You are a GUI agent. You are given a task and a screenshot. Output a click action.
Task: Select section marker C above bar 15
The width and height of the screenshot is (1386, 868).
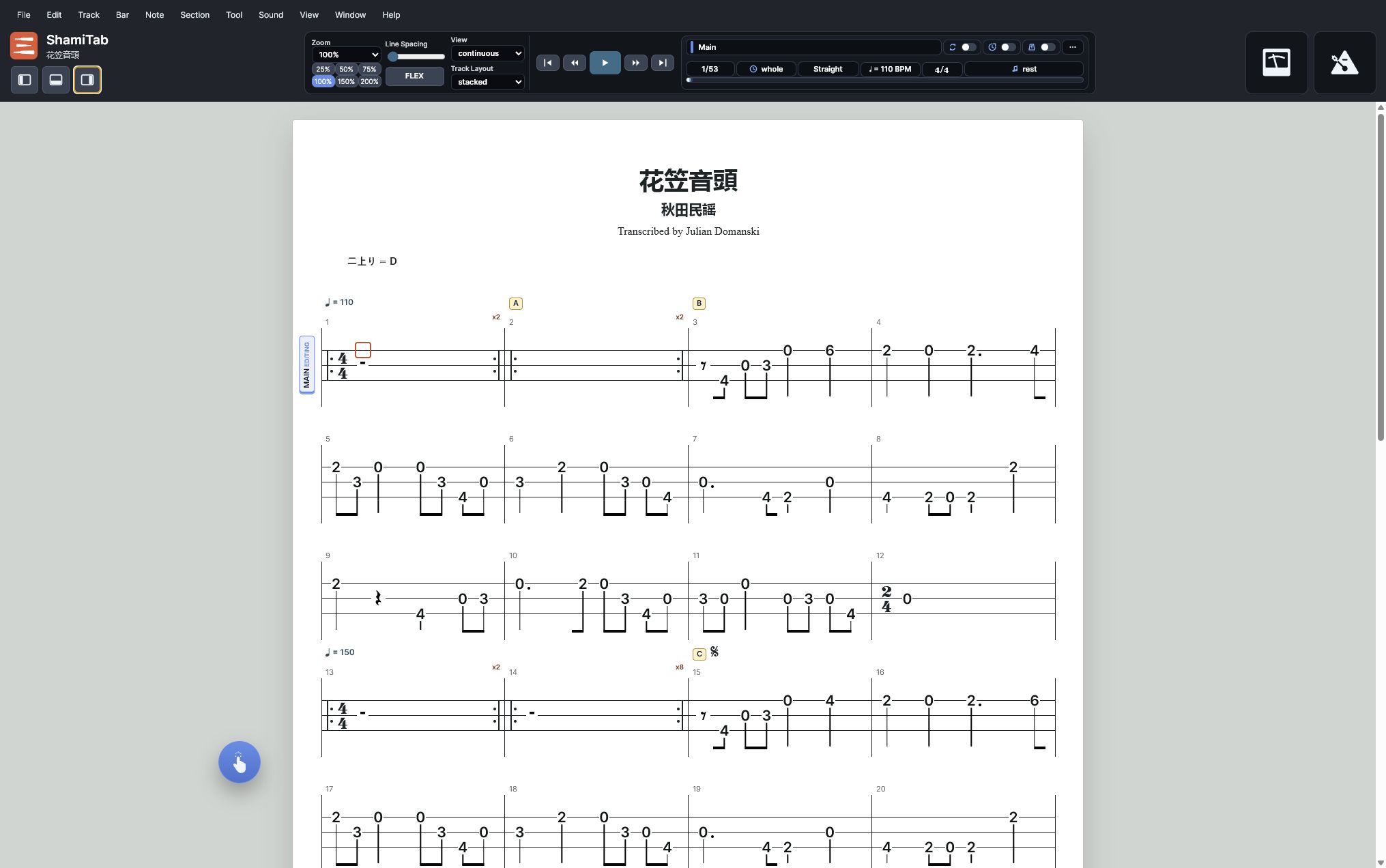pos(699,654)
